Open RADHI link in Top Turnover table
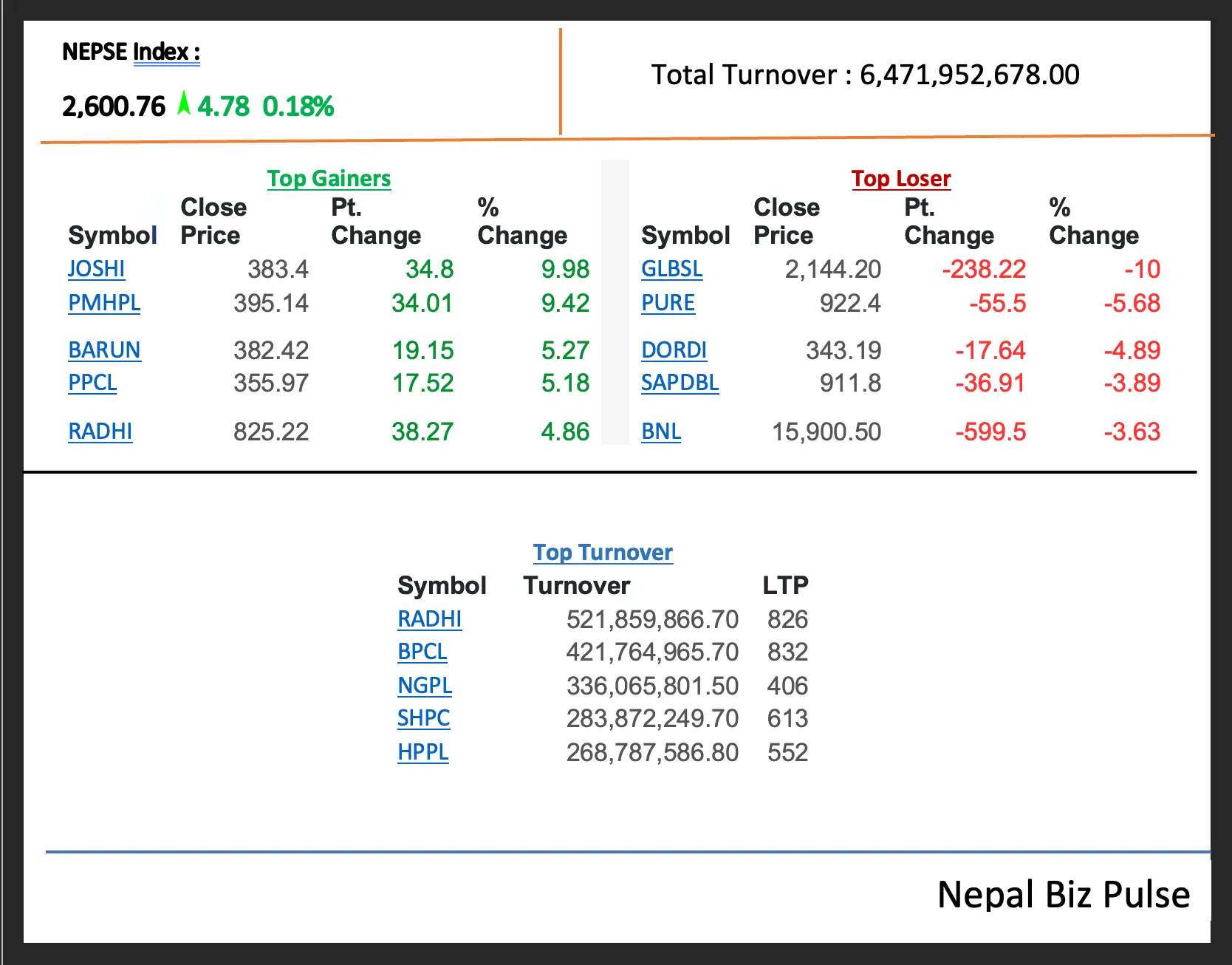The image size is (1232, 965). (x=429, y=619)
